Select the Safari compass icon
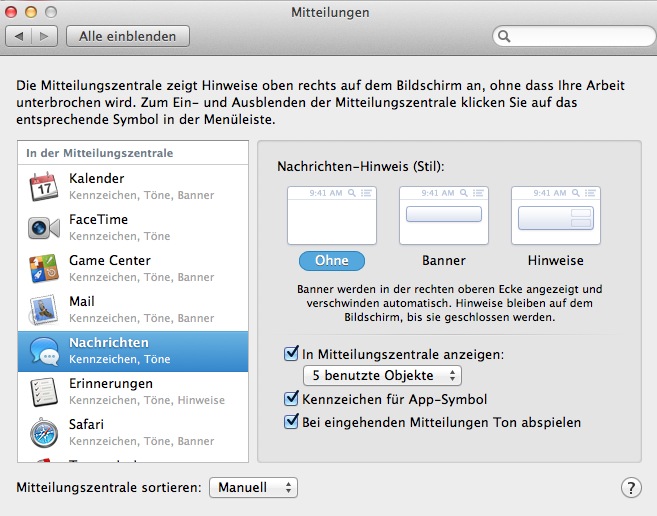 click(x=44, y=432)
